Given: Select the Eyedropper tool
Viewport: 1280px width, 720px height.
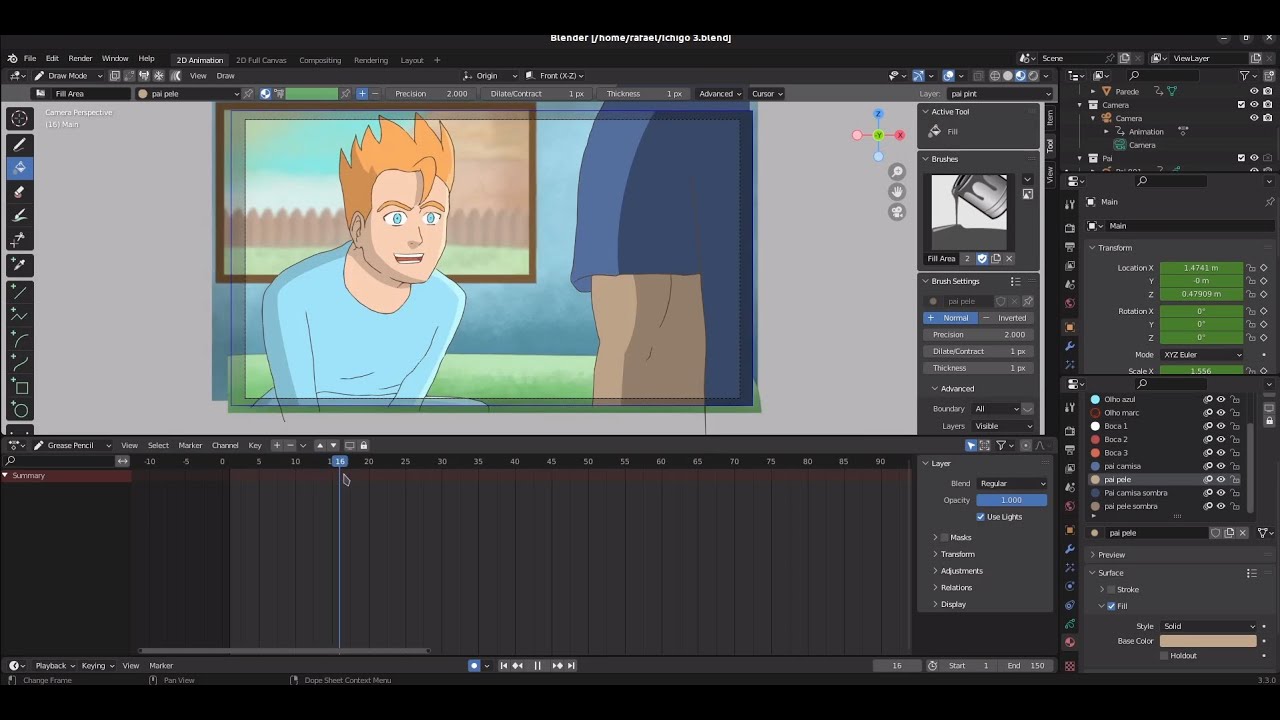Looking at the screenshot, I should pos(20,265).
